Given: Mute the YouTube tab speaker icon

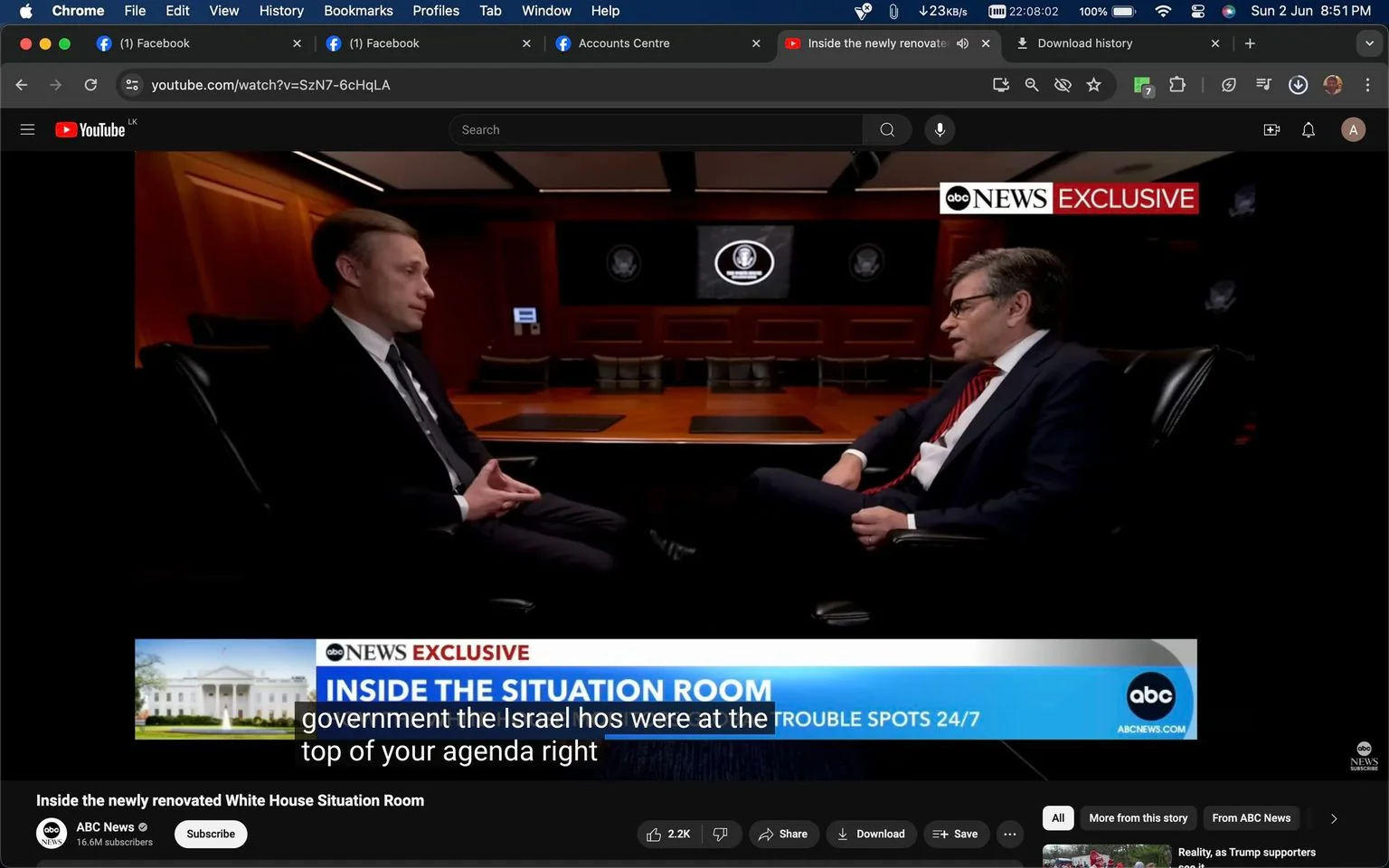Looking at the screenshot, I should pos(963,43).
